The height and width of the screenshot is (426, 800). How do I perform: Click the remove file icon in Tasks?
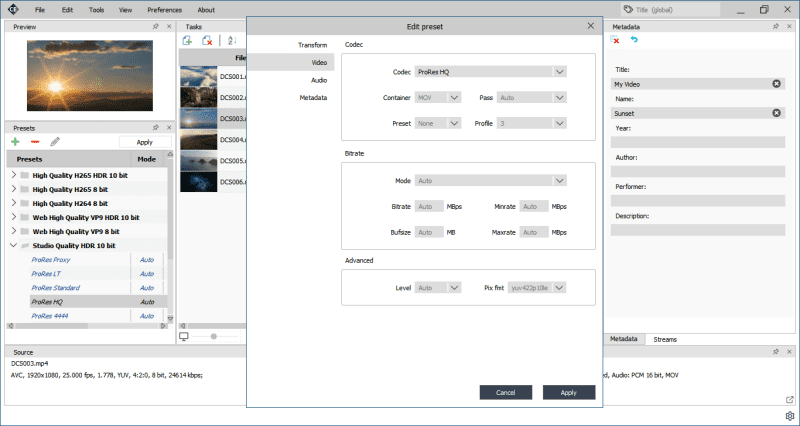207,40
